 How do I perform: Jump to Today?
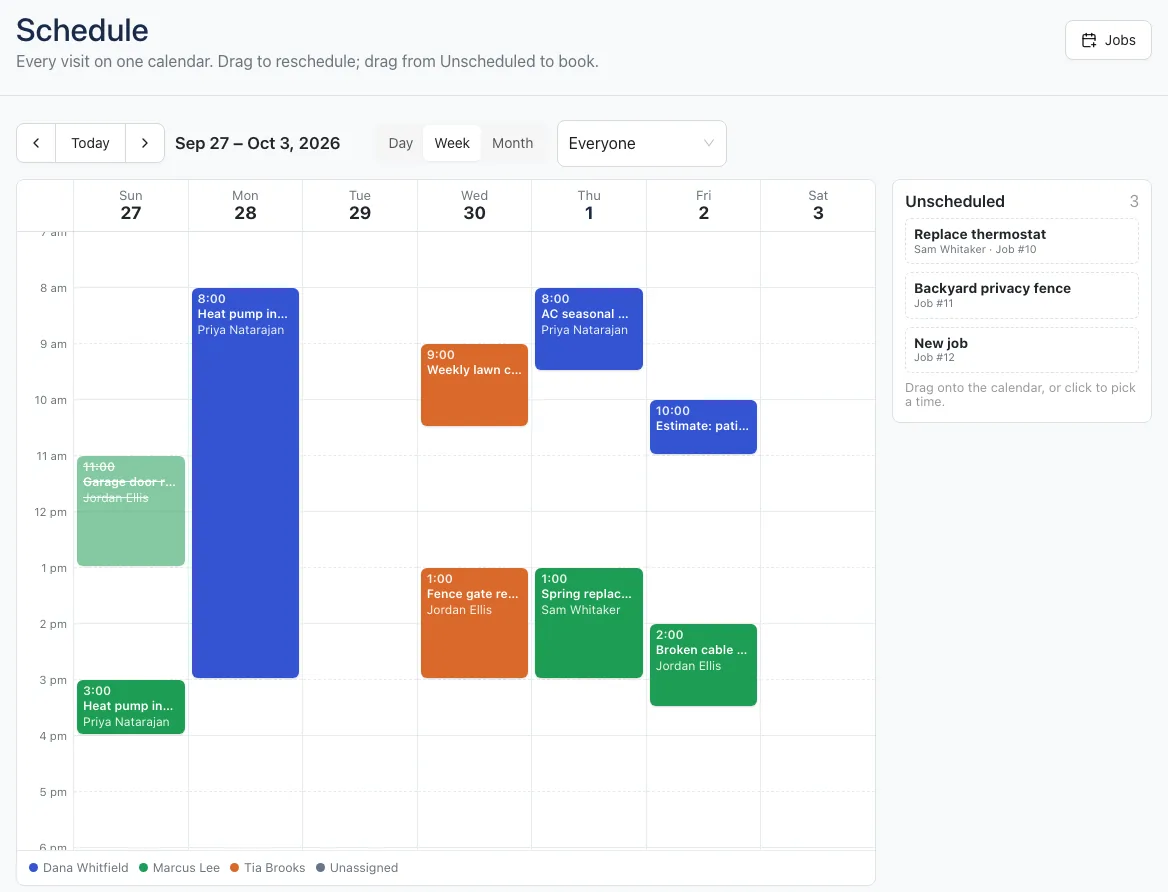tap(90, 143)
